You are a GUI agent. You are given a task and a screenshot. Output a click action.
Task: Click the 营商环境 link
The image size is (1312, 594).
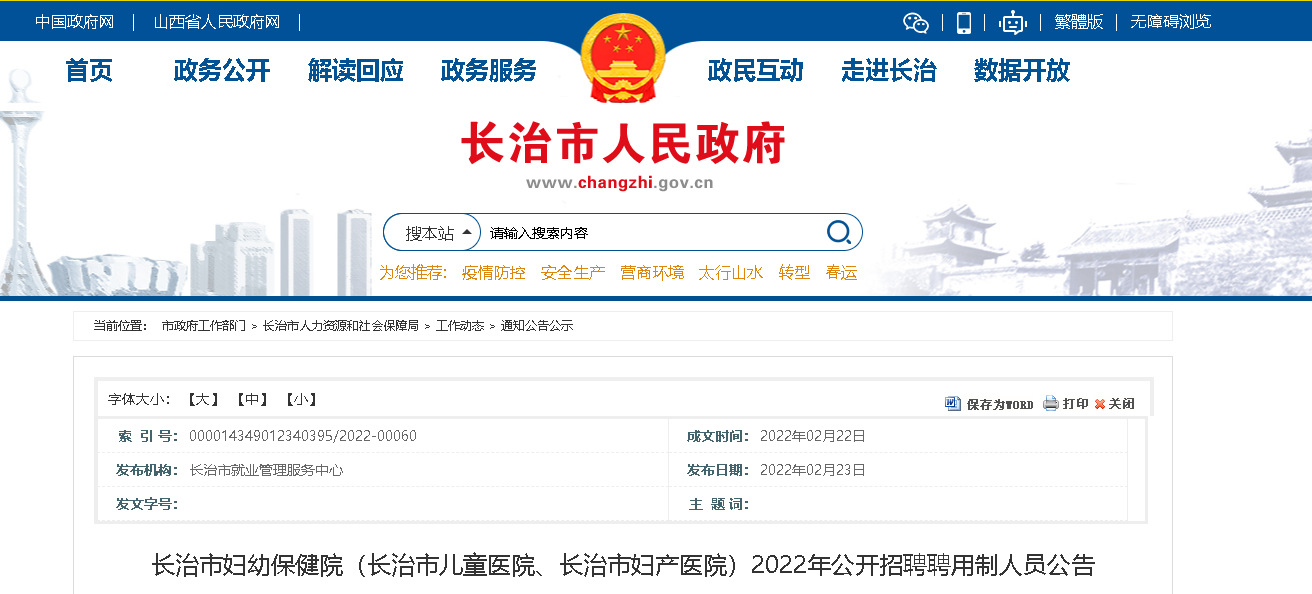(x=655, y=271)
